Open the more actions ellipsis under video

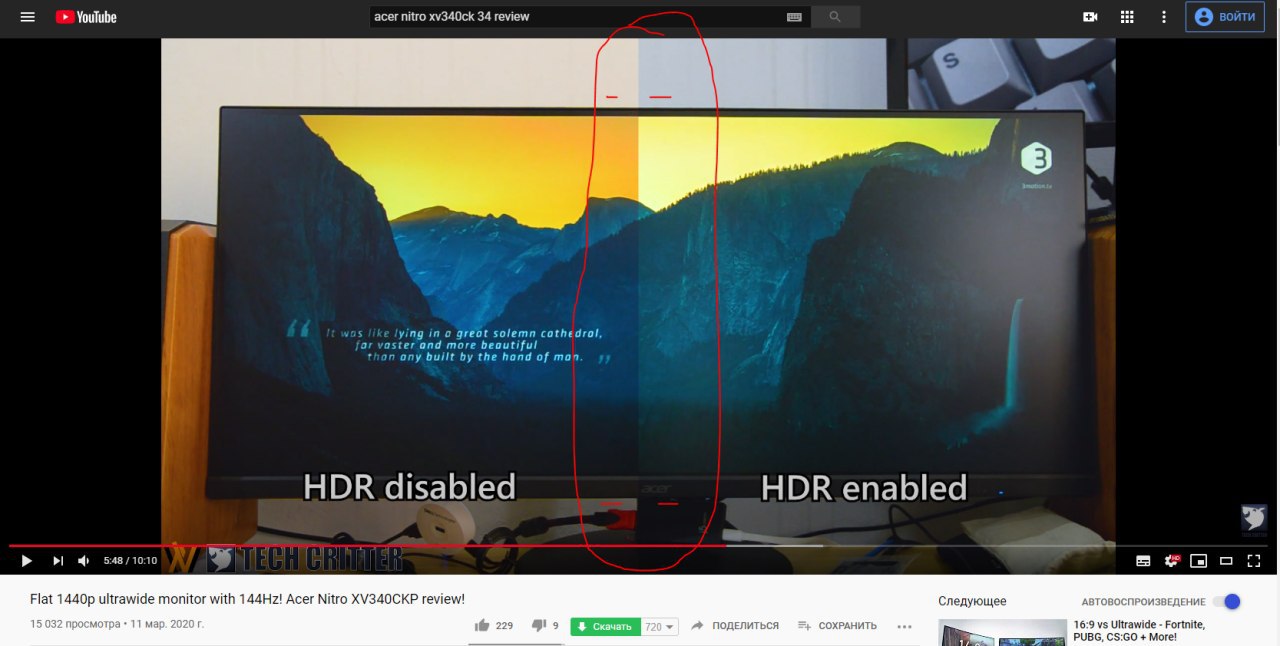point(905,627)
